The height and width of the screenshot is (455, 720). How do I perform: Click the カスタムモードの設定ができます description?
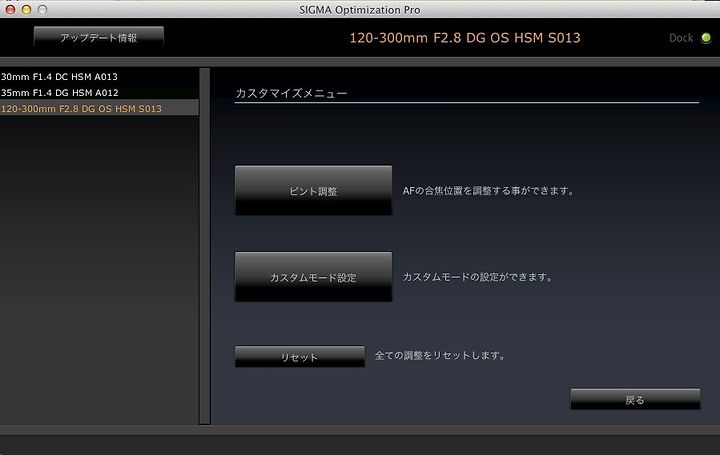[478, 277]
